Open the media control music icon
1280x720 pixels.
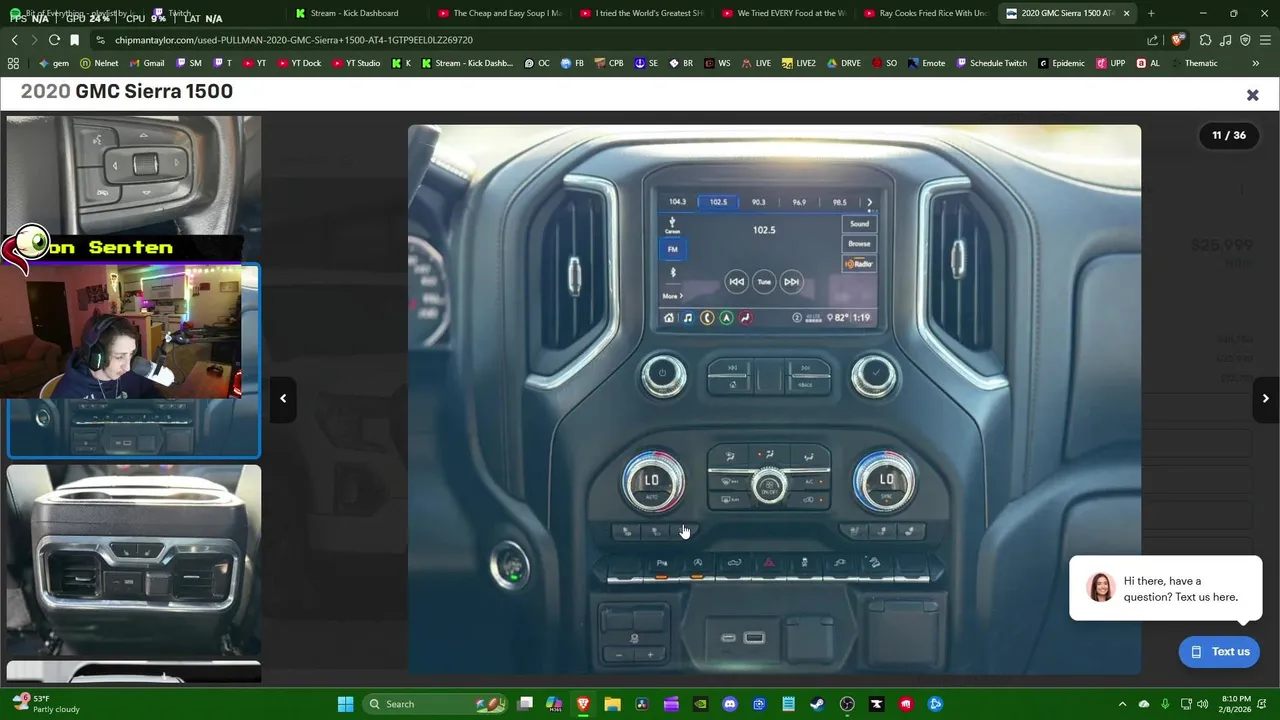(x=1225, y=40)
